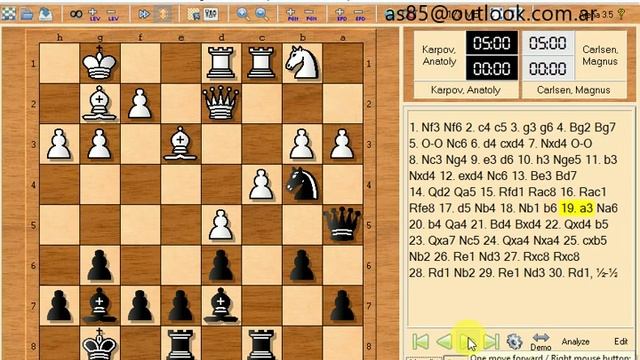Click Carlsen's light 05:00 clock
Screen dimensions: 640x360
pyautogui.click(x=548, y=43)
